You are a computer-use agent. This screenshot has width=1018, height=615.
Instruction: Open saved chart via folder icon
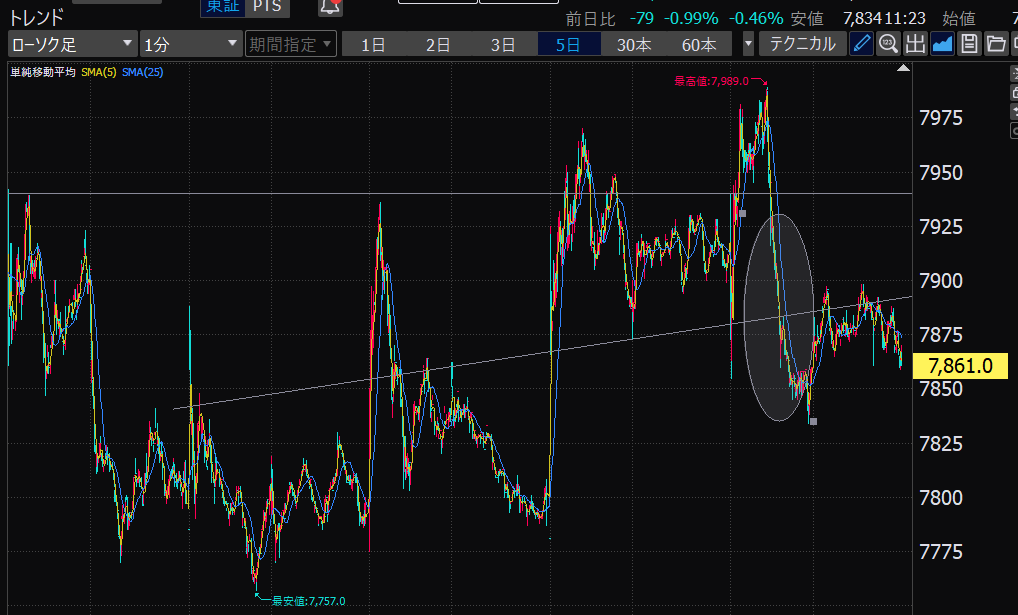tap(995, 43)
